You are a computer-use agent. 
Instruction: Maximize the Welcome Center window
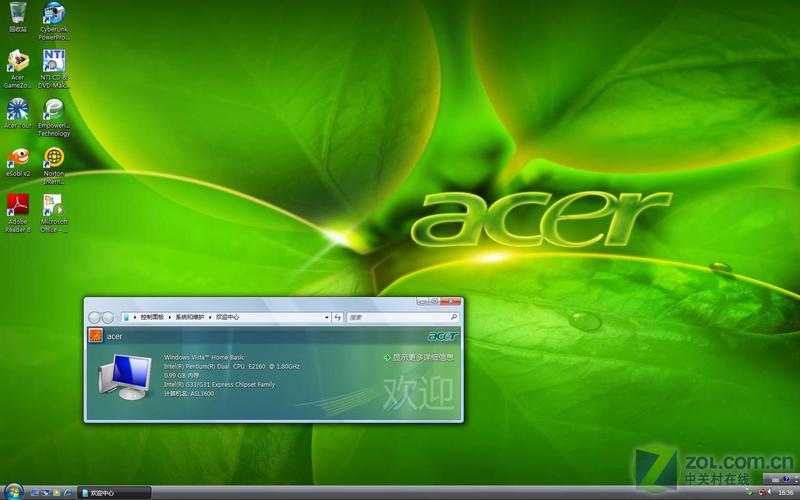[x=434, y=301]
